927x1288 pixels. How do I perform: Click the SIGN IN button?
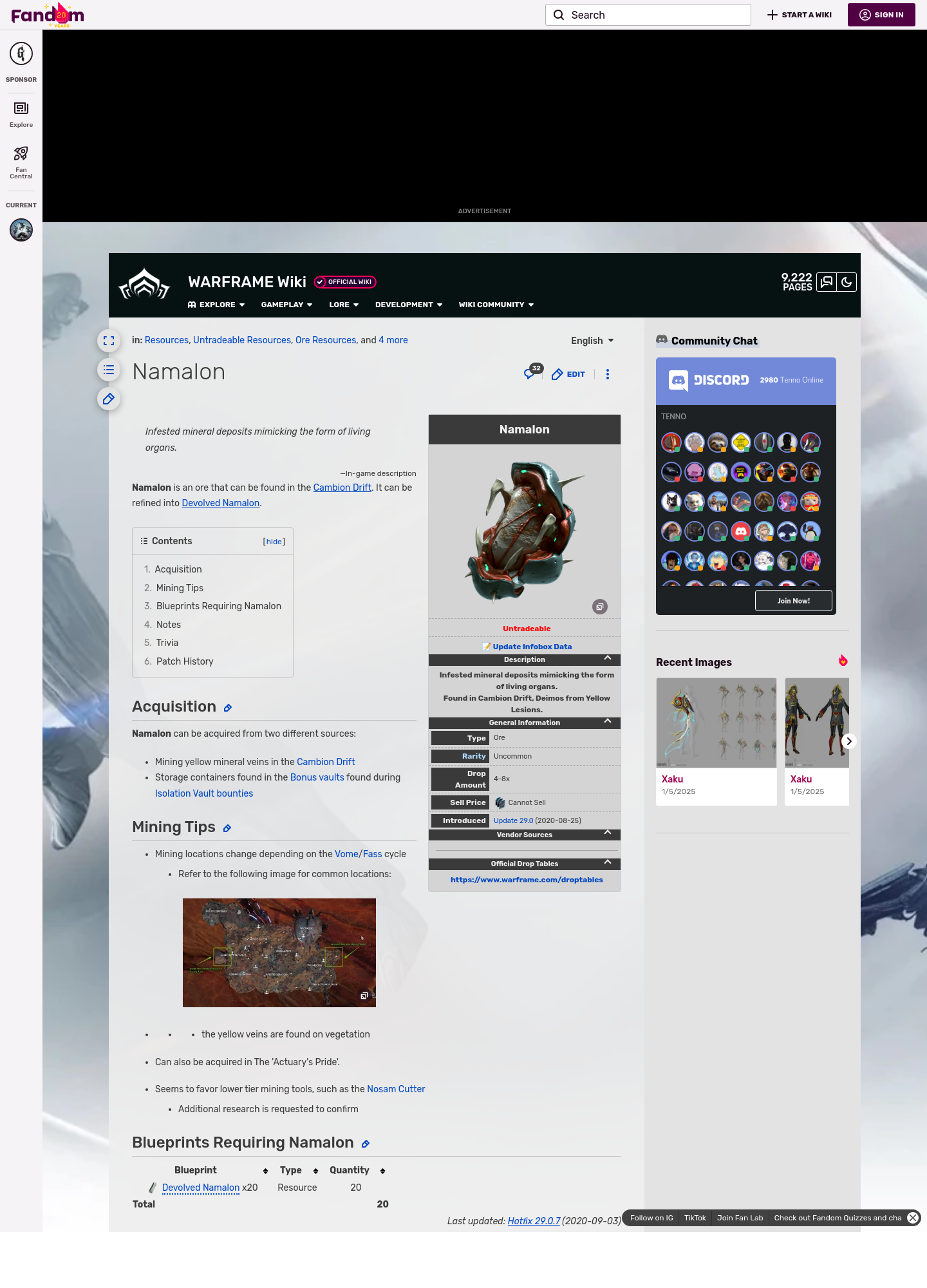[x=881, y=15]
